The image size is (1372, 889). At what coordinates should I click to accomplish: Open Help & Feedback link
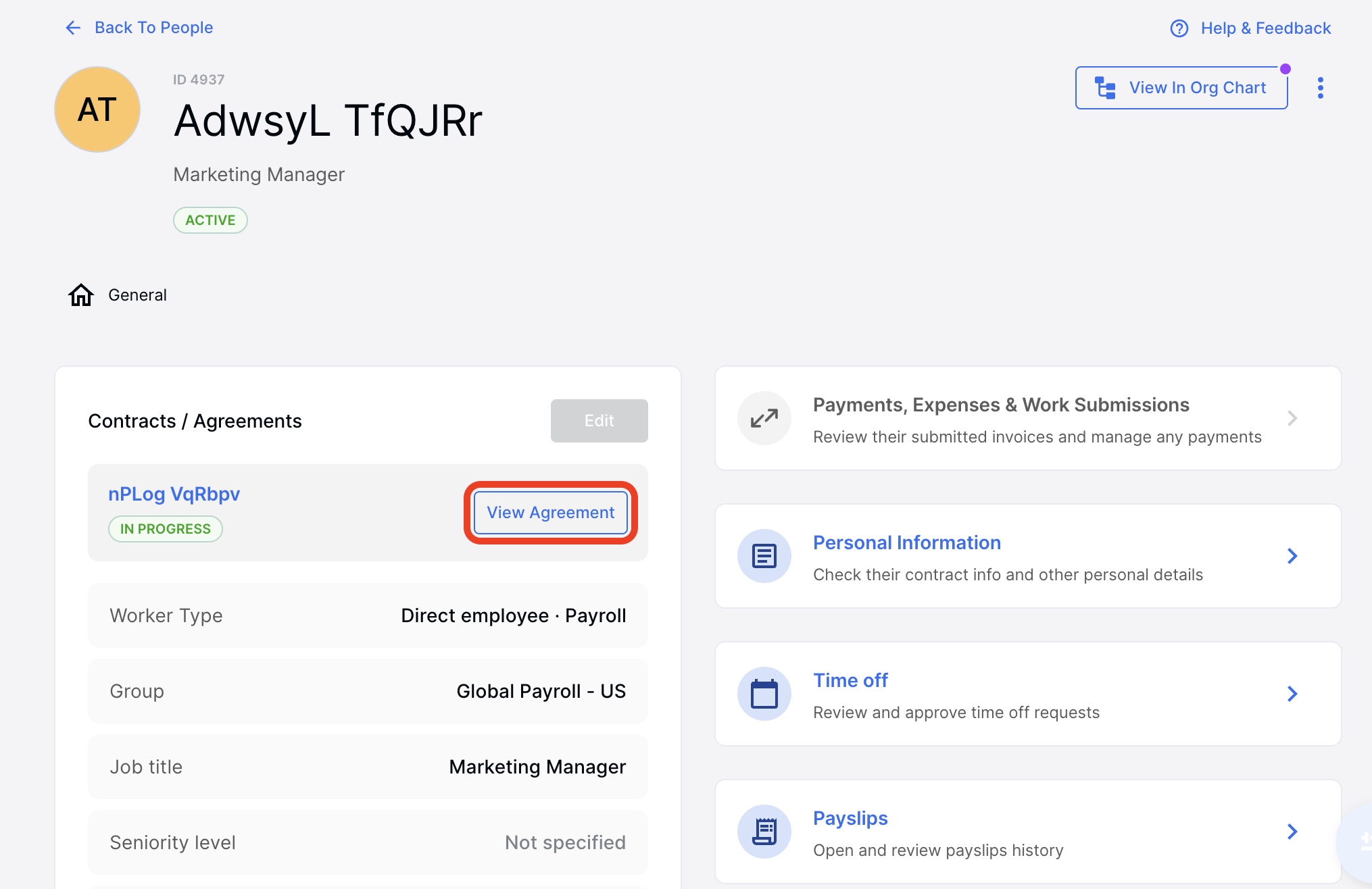coord(1265,28)
